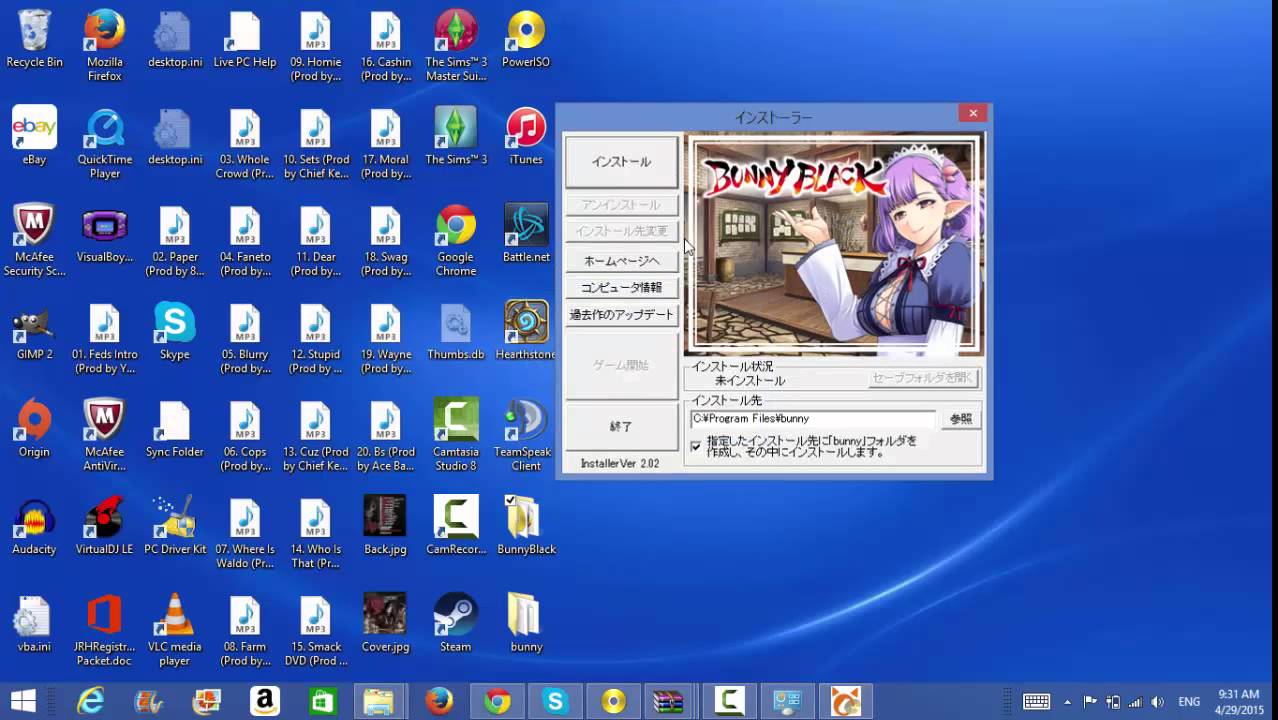Select the Camtasia Studio 8 icon

coord(455,435)
